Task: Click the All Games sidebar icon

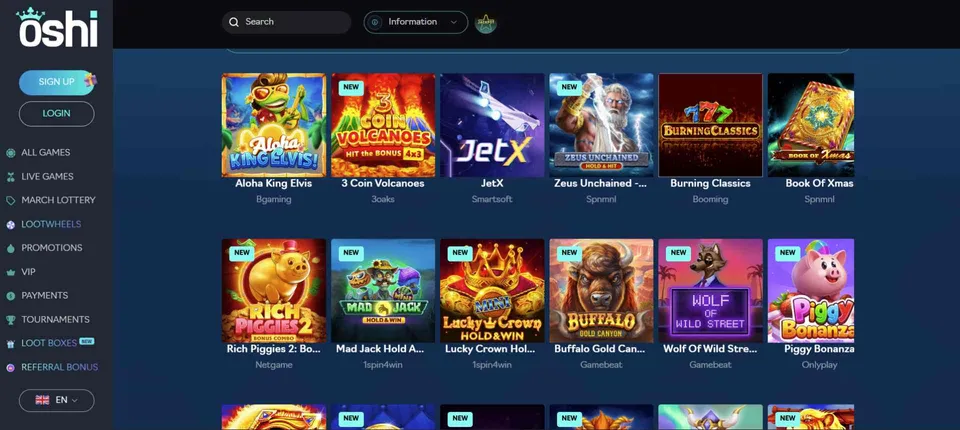Action: [10, 153]
